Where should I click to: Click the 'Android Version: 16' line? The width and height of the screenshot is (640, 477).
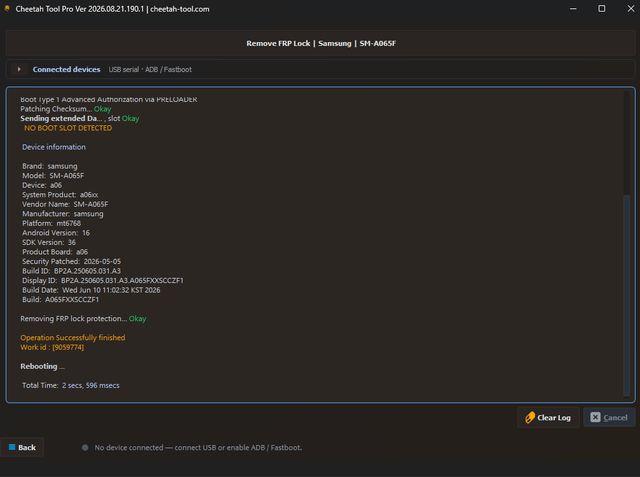[x=56, y=233]
